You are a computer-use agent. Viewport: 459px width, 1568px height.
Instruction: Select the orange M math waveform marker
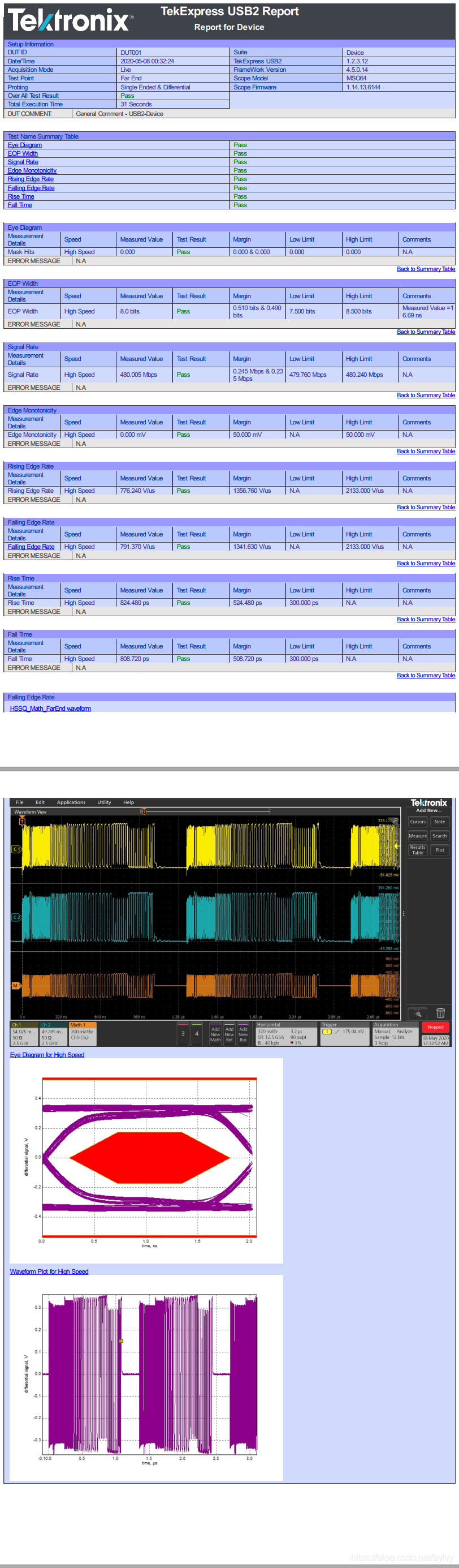point(16,985)
